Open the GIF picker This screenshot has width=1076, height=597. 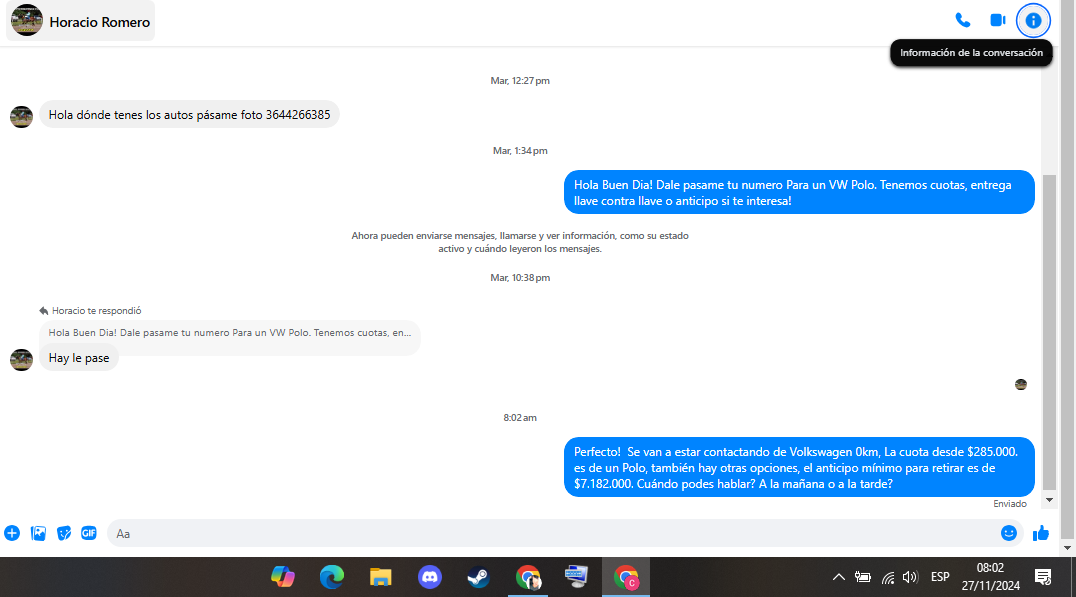coord(89,533)
